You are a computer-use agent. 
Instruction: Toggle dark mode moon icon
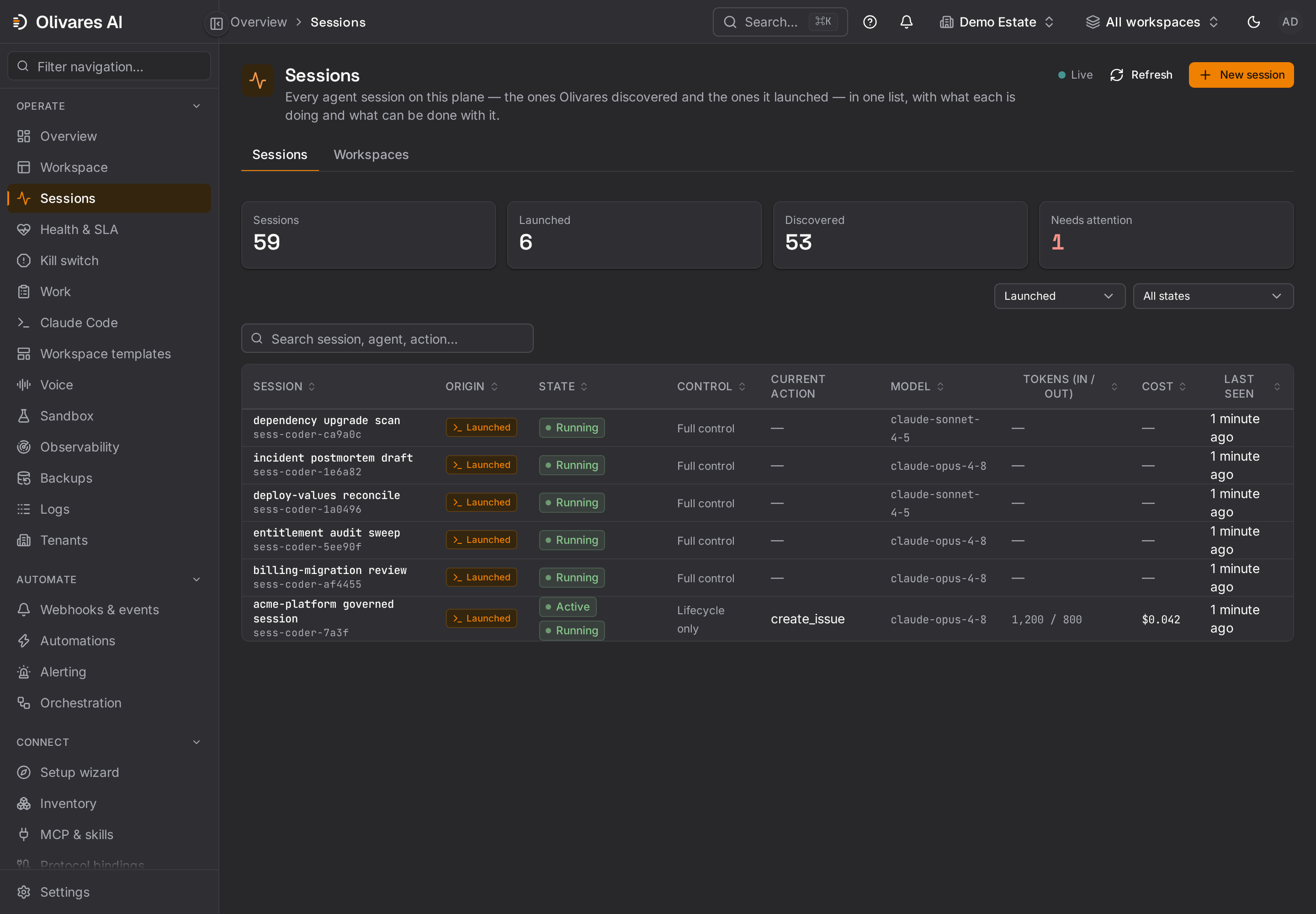coord(1253,22)
